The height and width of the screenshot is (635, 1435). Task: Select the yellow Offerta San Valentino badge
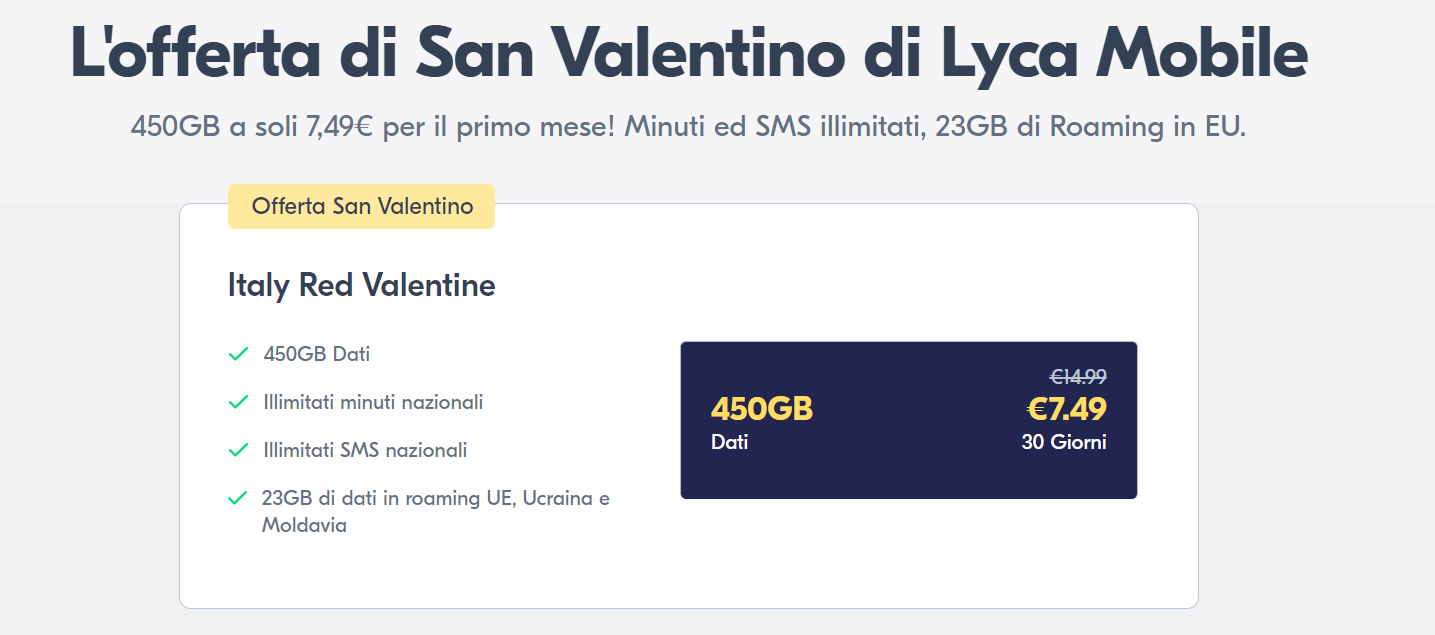tap(361, 207)
